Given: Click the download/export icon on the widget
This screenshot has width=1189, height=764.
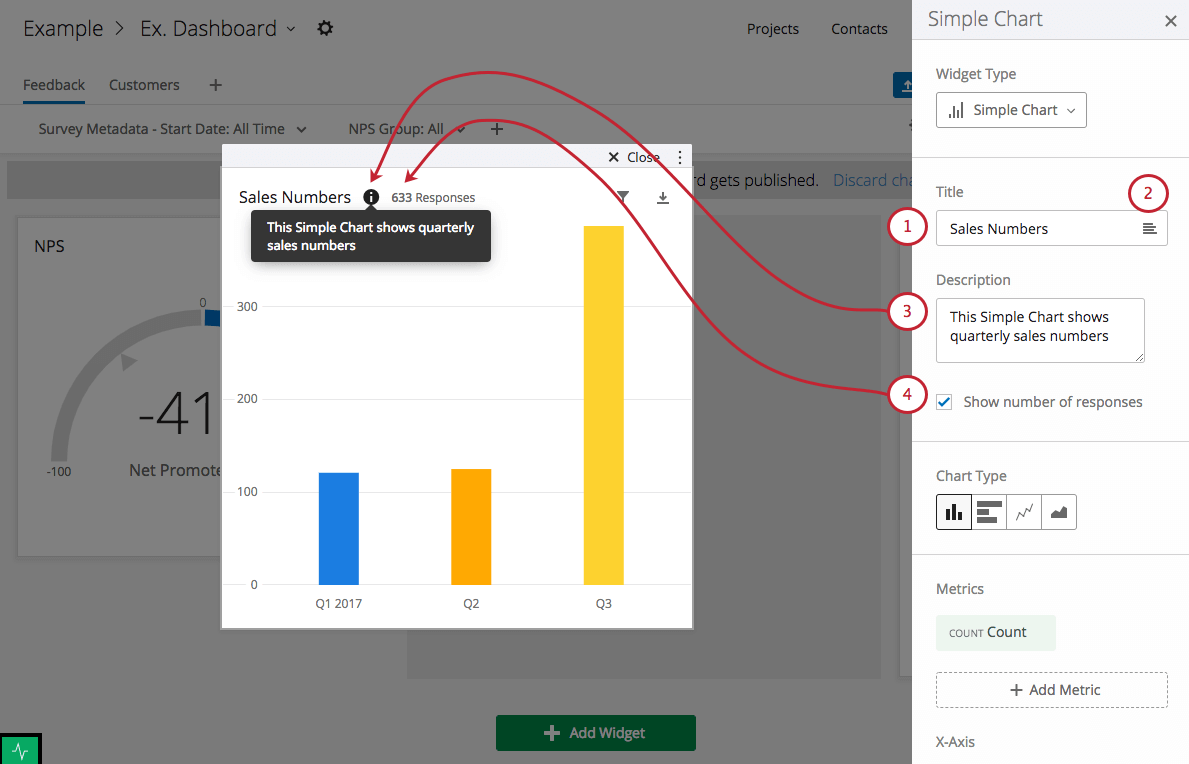Looking at the screenshot, I should pyautogui.click(x=662, y=197).
